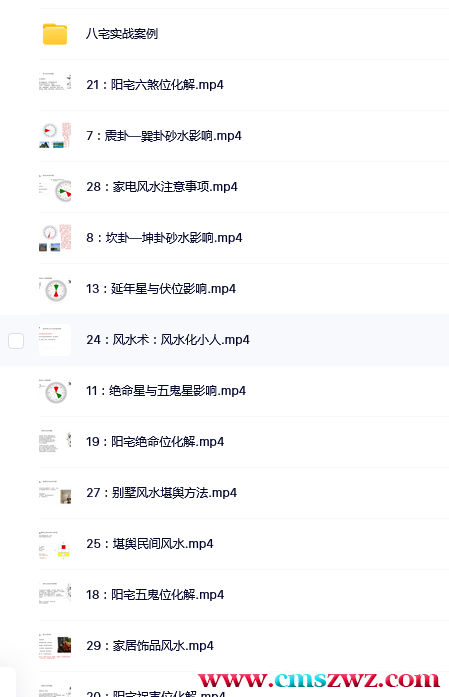Click thumbnail of 28：家电风水注意事项.mp4
The height and width of the screenshot is (697, 449).
pos(55,187)
